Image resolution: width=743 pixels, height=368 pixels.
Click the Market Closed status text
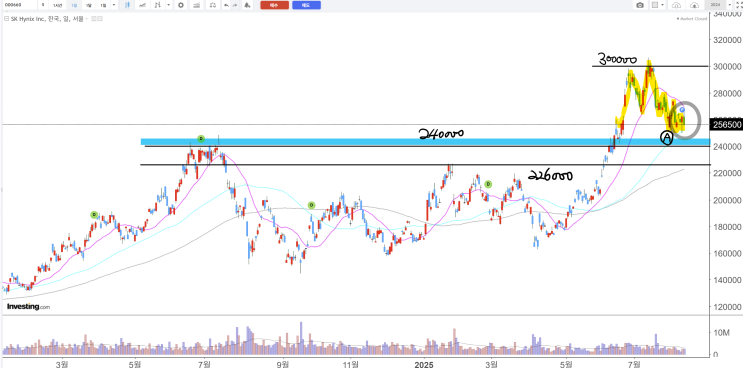point(692,18)
